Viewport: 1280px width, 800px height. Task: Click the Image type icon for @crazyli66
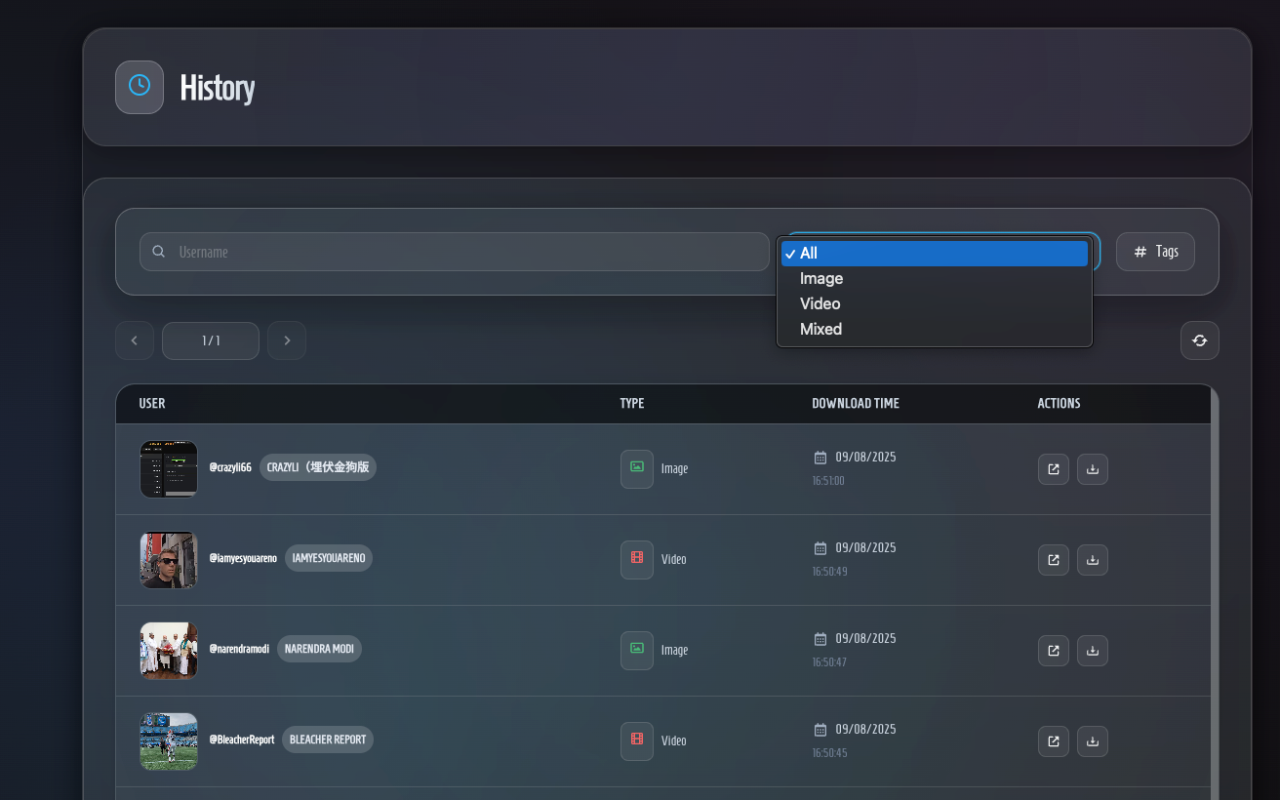[x=637, y=469]
